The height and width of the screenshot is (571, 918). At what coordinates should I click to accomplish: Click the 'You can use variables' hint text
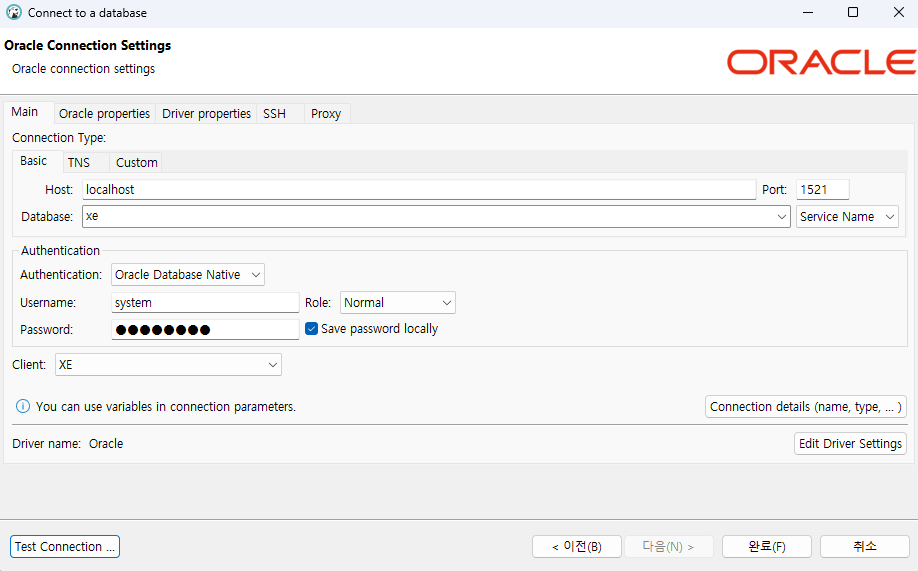(x=166, y=406)
